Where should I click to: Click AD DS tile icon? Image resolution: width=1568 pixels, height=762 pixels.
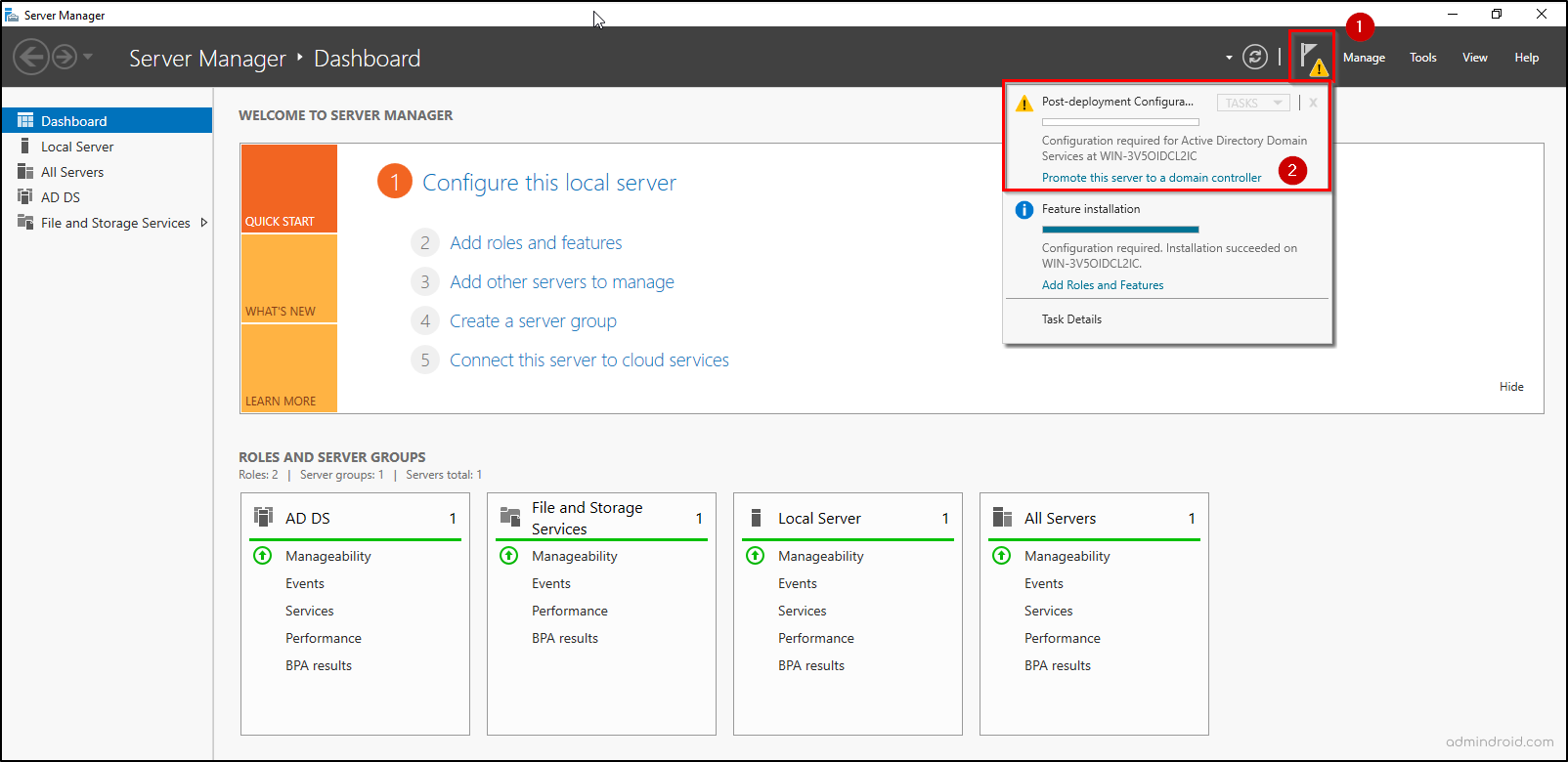[x=264, y=517]
